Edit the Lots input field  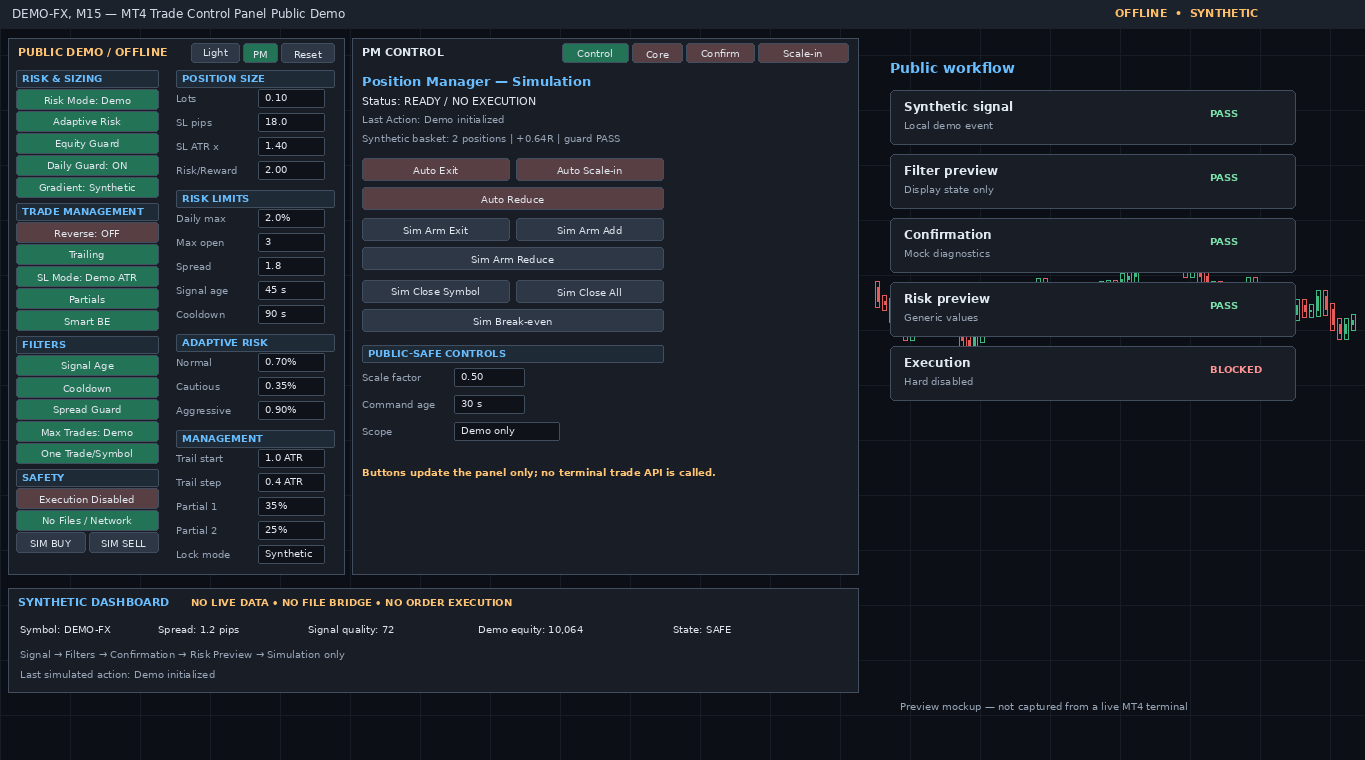click(291, 98)
